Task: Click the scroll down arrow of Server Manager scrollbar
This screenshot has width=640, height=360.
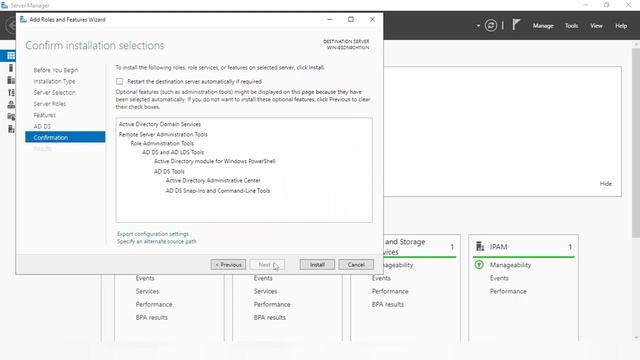Action: coord(636,338)
